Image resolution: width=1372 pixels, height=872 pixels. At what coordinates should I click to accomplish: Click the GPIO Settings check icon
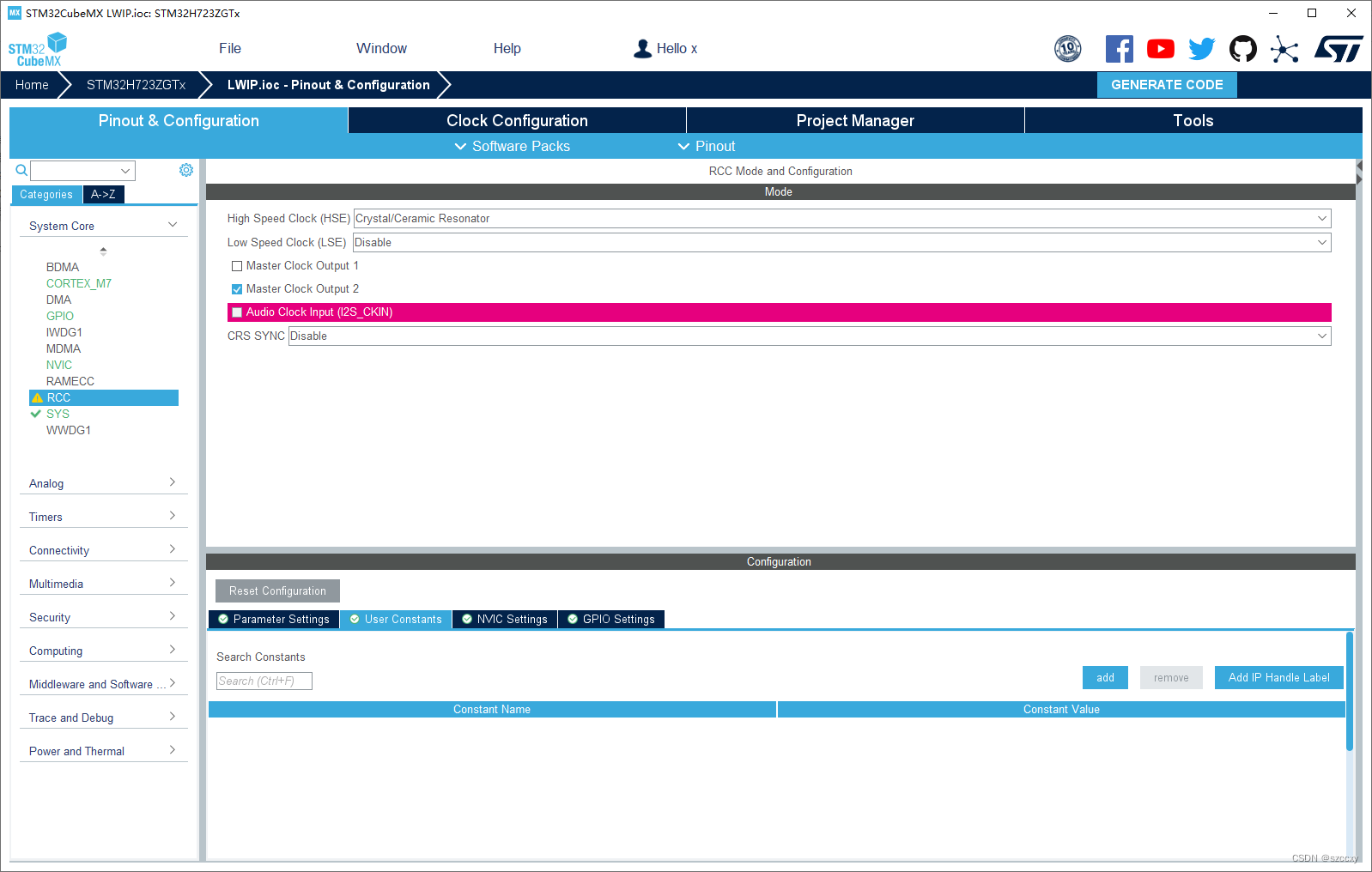pyautogui.click(x=573, y=619)
